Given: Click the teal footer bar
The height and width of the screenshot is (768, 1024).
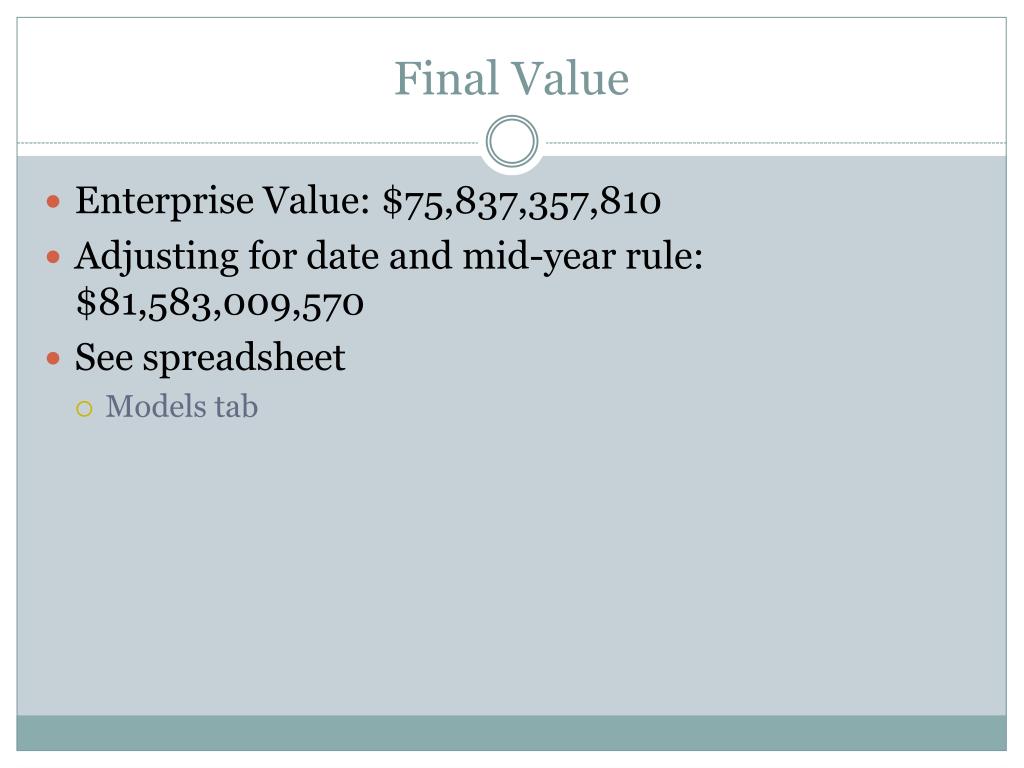Looking at the screenshot, I should [x=511, y=733].
